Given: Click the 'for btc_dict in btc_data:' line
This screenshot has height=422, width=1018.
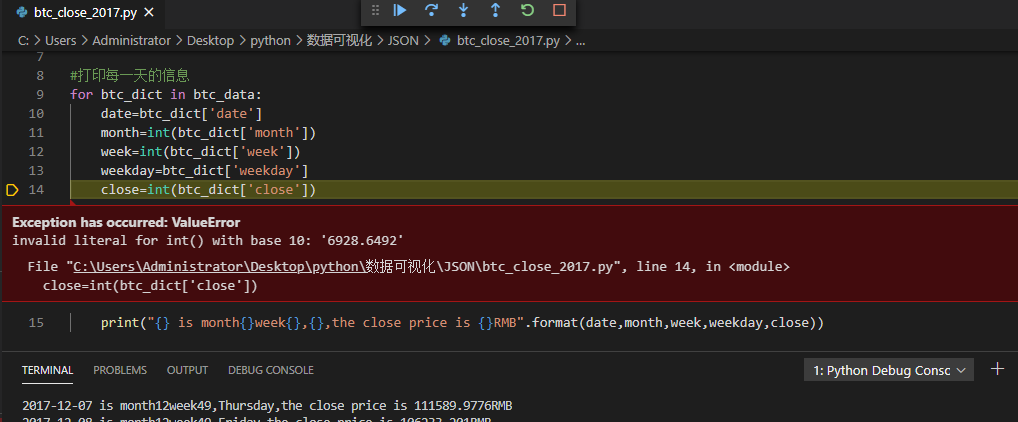Looking at the screenshot, I should click(166, 95).
